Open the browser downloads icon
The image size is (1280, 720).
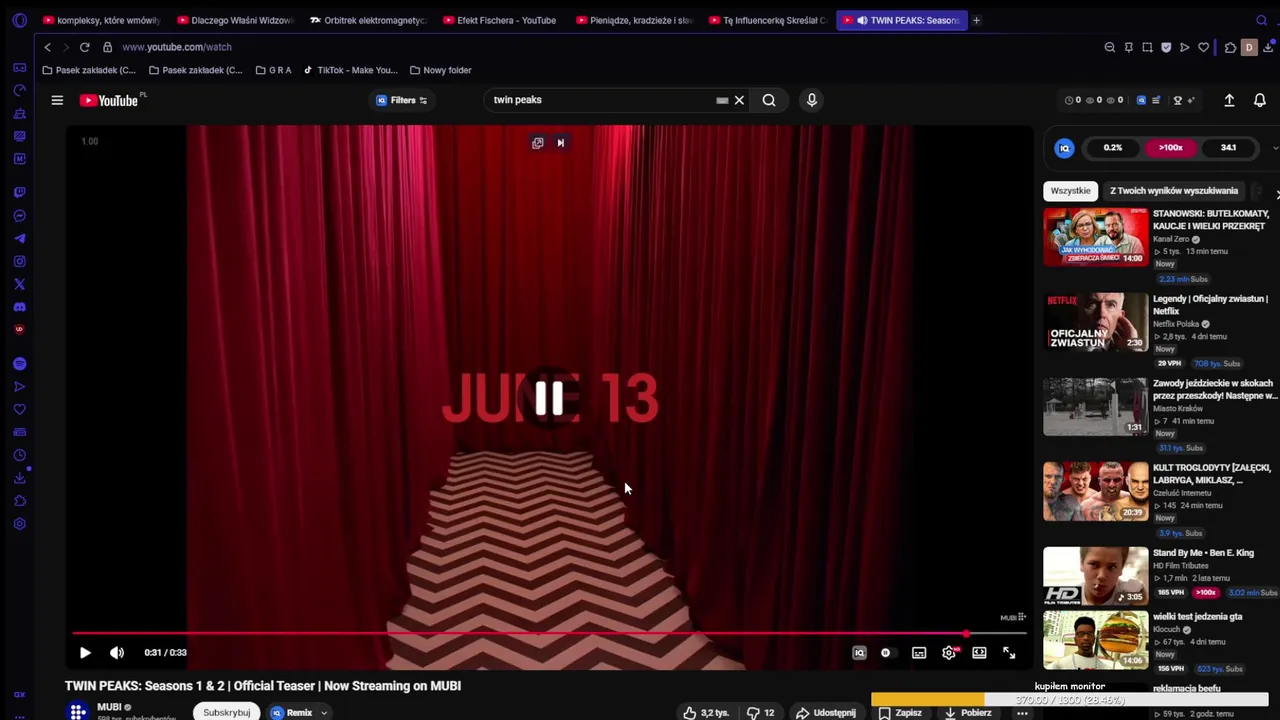(x=1267, y=47)
